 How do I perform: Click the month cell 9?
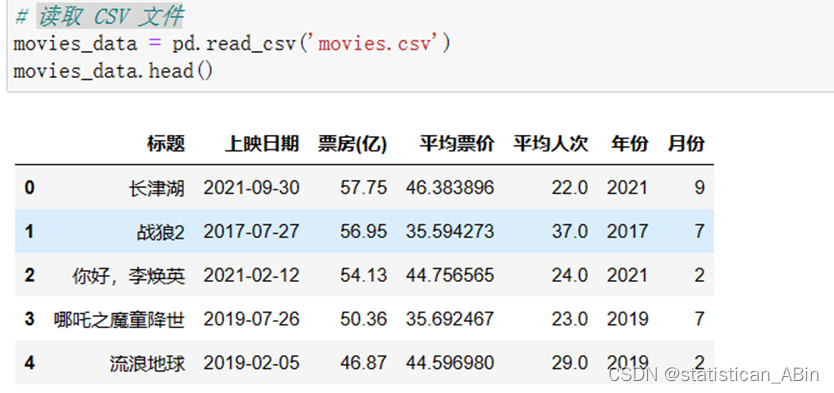699,188
